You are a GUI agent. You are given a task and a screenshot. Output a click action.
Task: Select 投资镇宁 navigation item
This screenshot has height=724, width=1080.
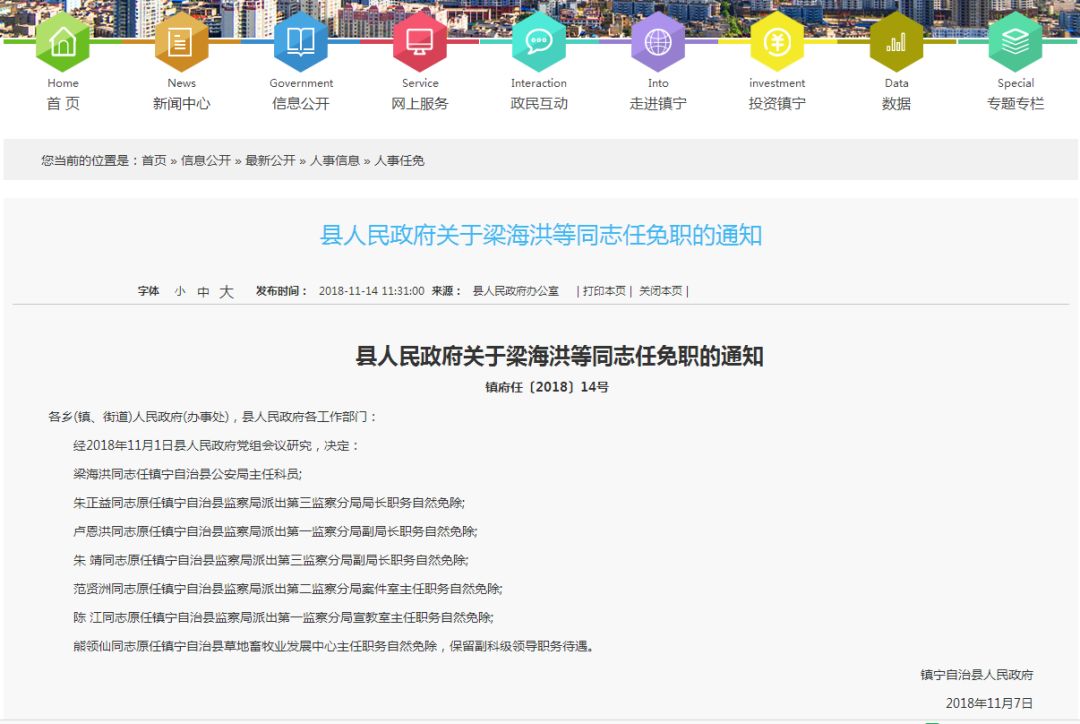click(x=777, y=104)
